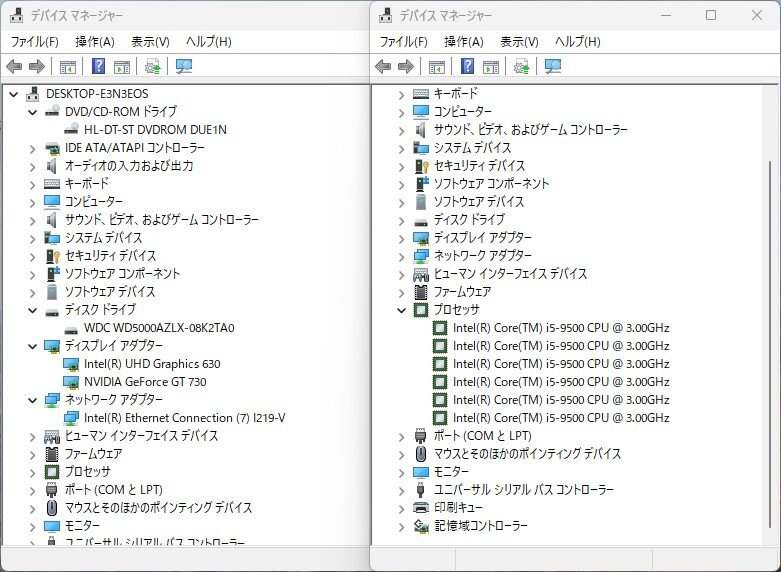
Task: Click adapter icon beside NVIDIA GeForce GT 730
Action: pyautogui.click(x=71, y=382)
